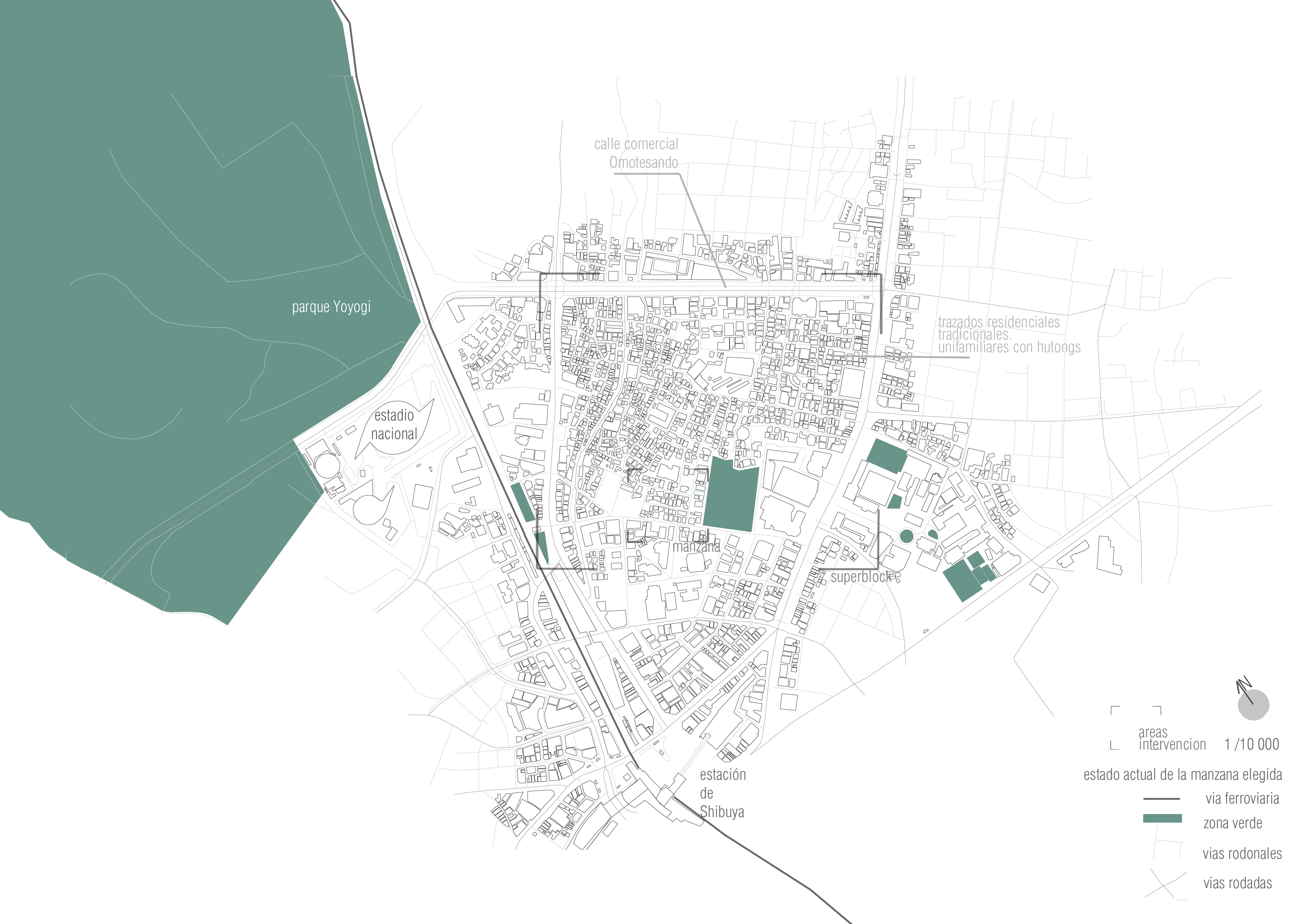
Task: Click the '1 /10 000' scale text
Action: 1252,744
